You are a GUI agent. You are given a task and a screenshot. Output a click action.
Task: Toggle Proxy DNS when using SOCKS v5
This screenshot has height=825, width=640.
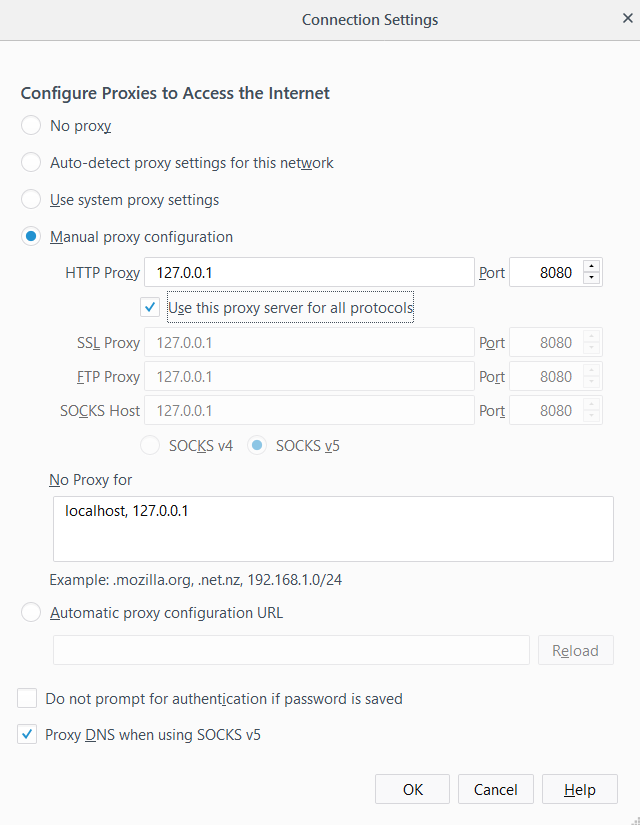tap(27, 735)
